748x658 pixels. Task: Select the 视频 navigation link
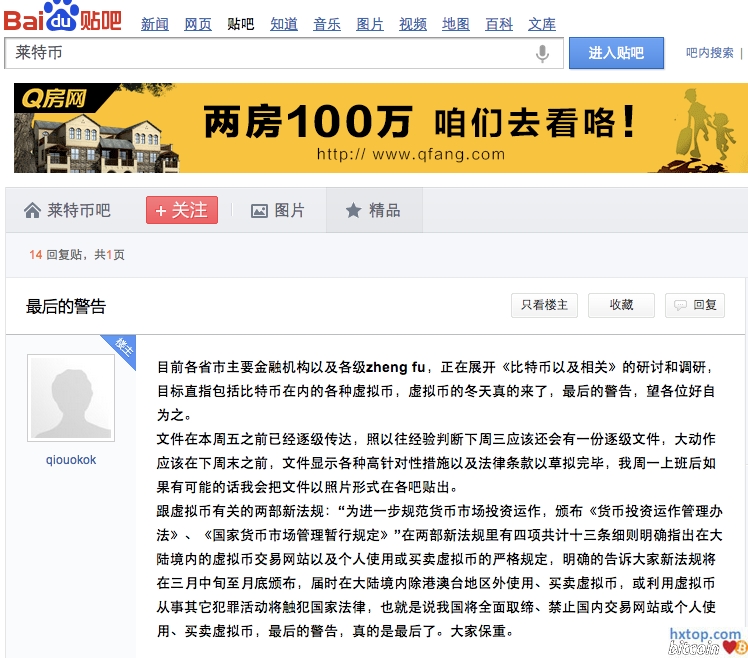(413, 24)
